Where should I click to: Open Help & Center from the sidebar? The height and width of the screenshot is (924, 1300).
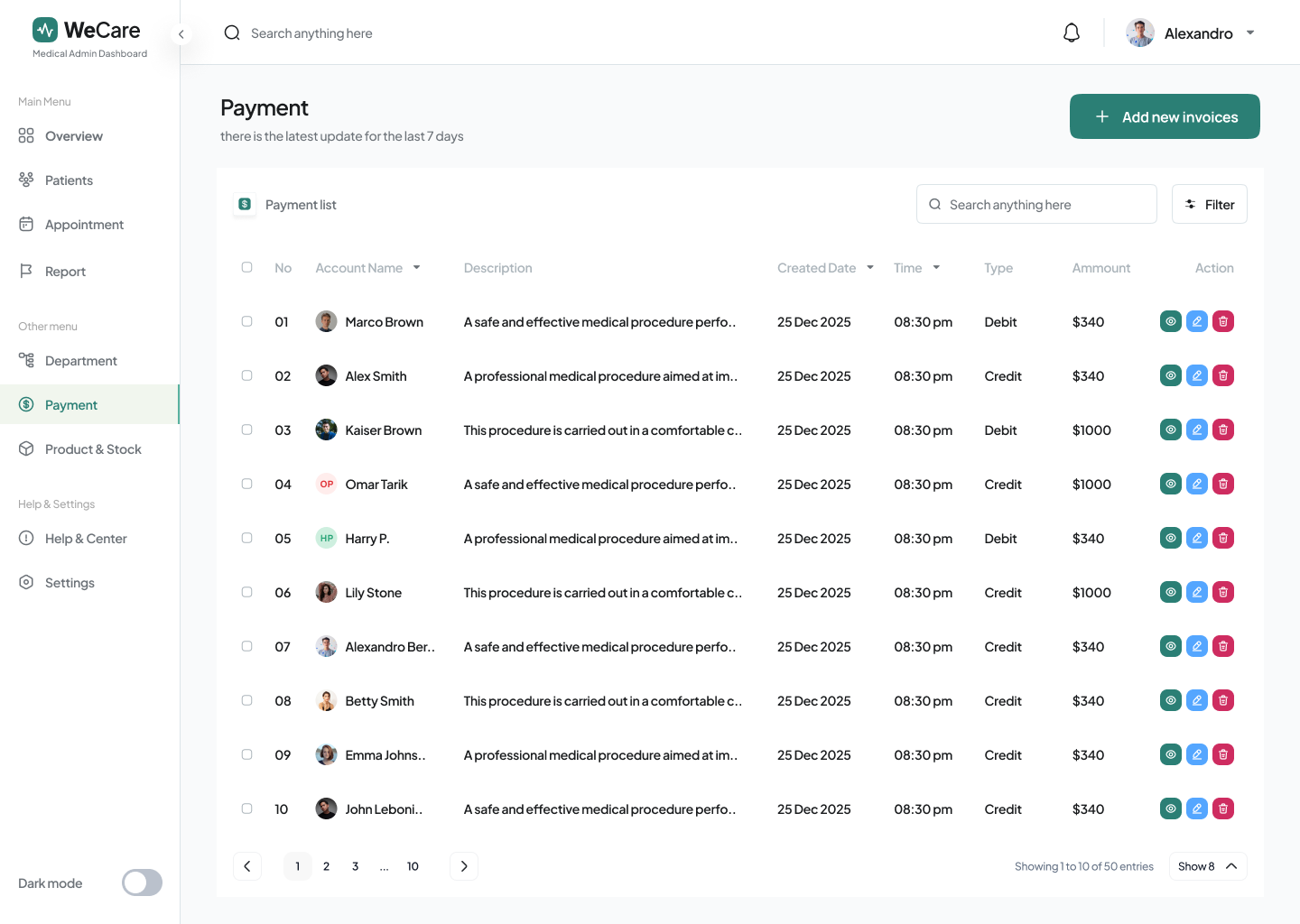86,538
